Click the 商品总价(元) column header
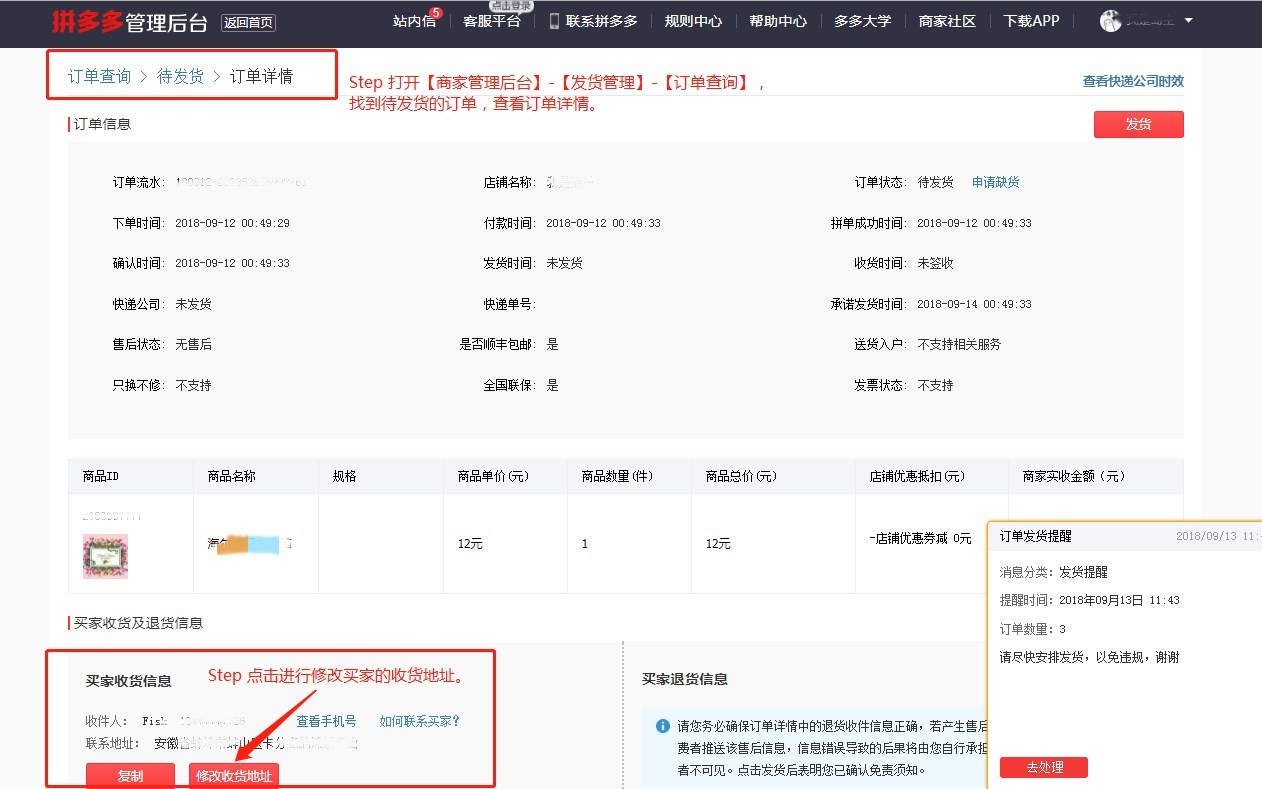Screen dimensions: 1262x789 coord(742,477)
